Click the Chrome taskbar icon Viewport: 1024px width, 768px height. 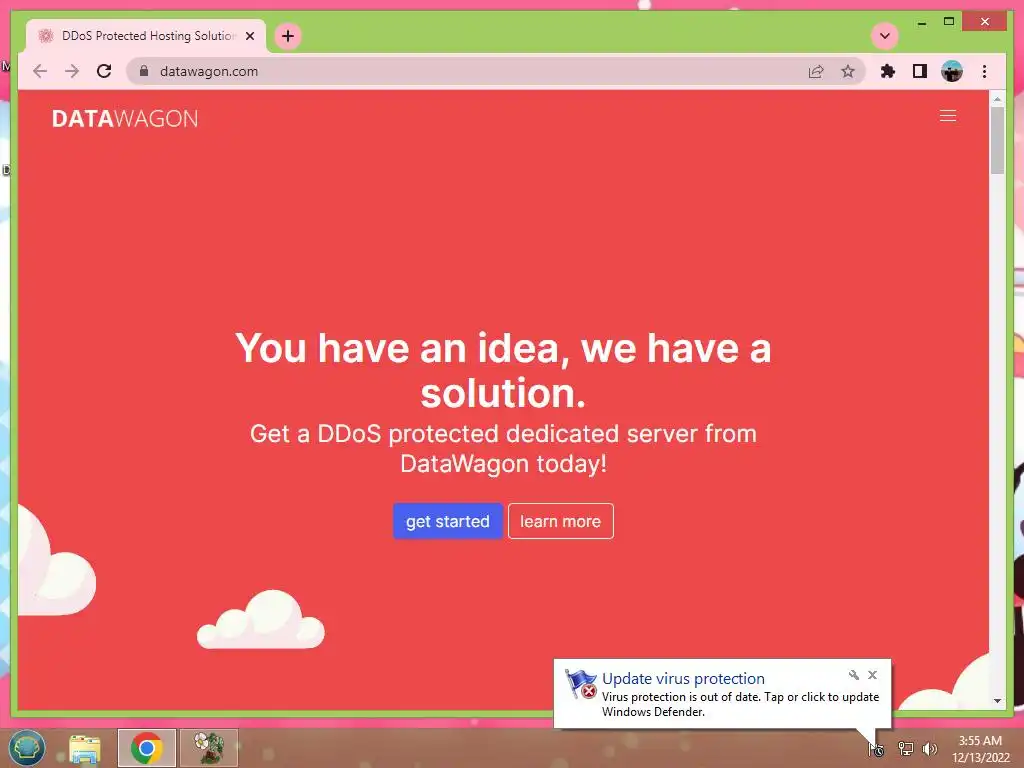coord(147,748)
